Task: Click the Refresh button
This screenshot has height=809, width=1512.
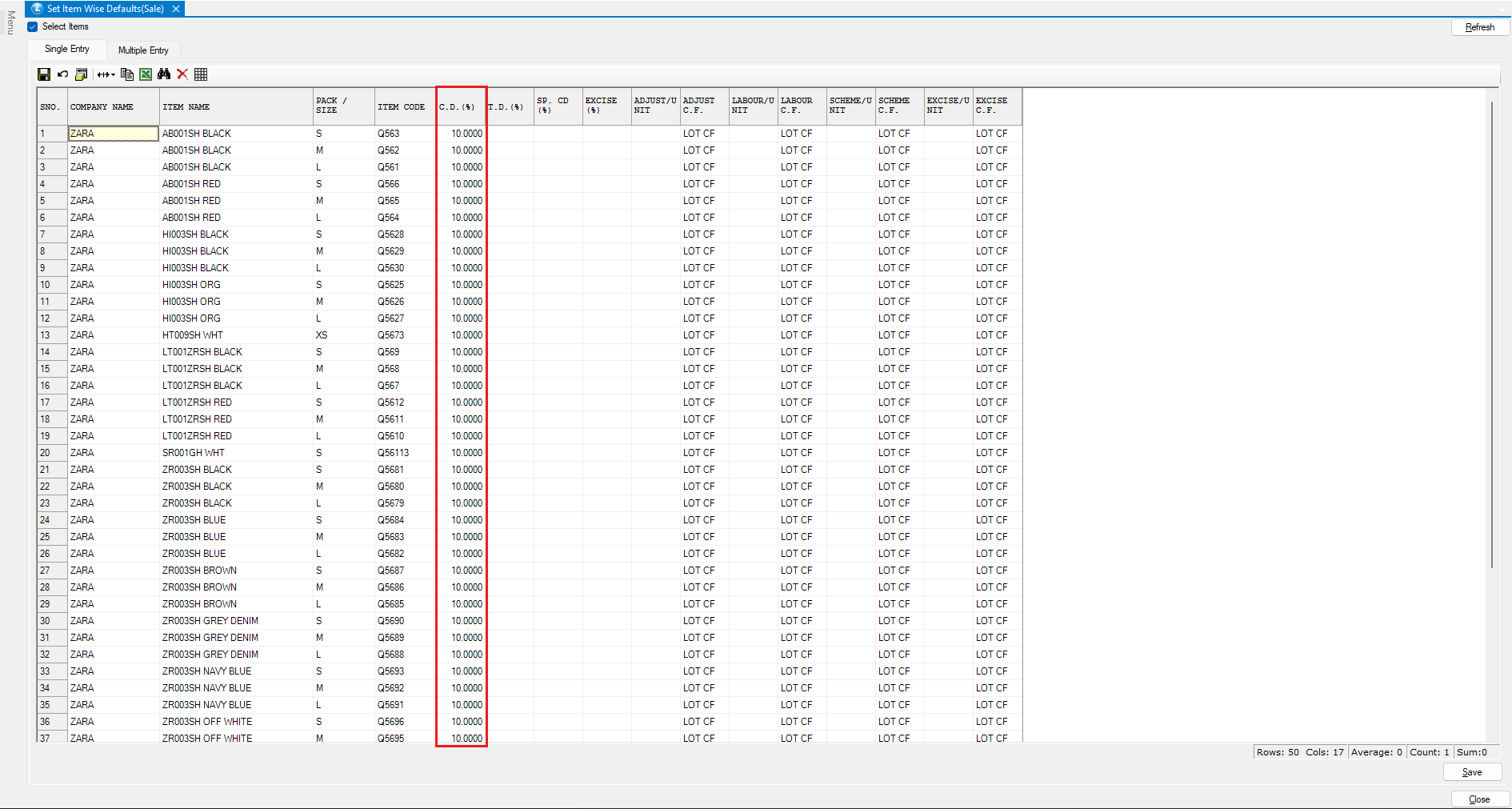Action: coord(1479,27)
